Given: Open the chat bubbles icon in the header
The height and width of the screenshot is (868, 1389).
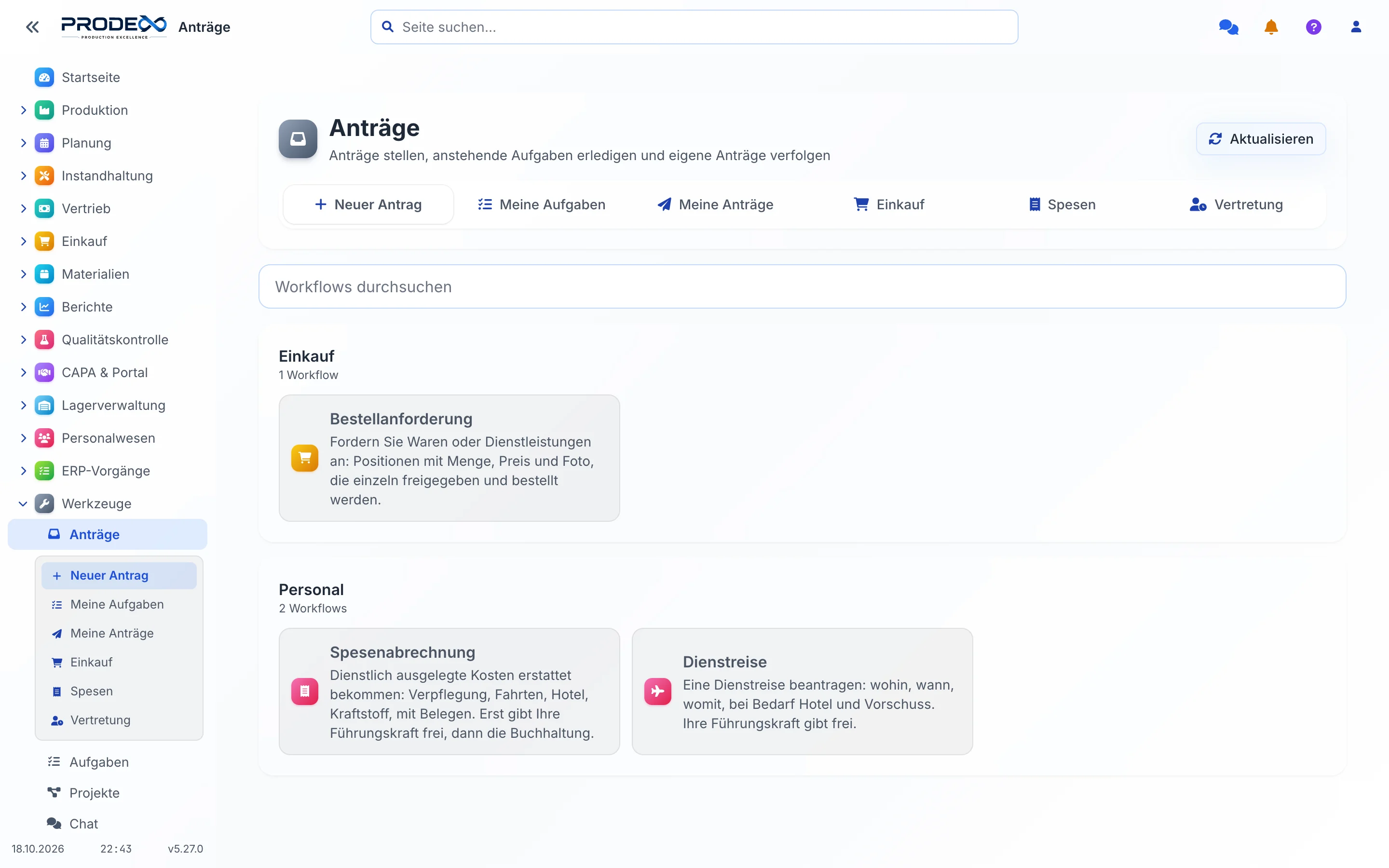Looking at the screenshot, I should [x=1228, y=27].
